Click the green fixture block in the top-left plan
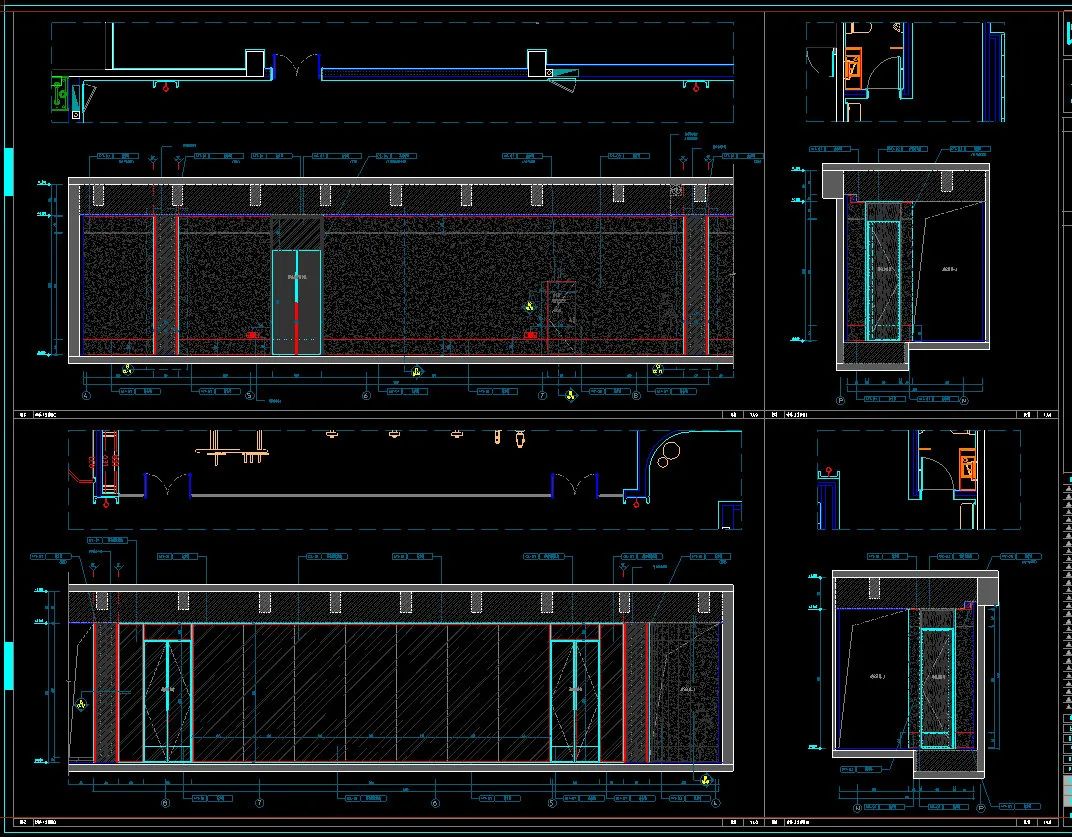 [x=62, y=94]
